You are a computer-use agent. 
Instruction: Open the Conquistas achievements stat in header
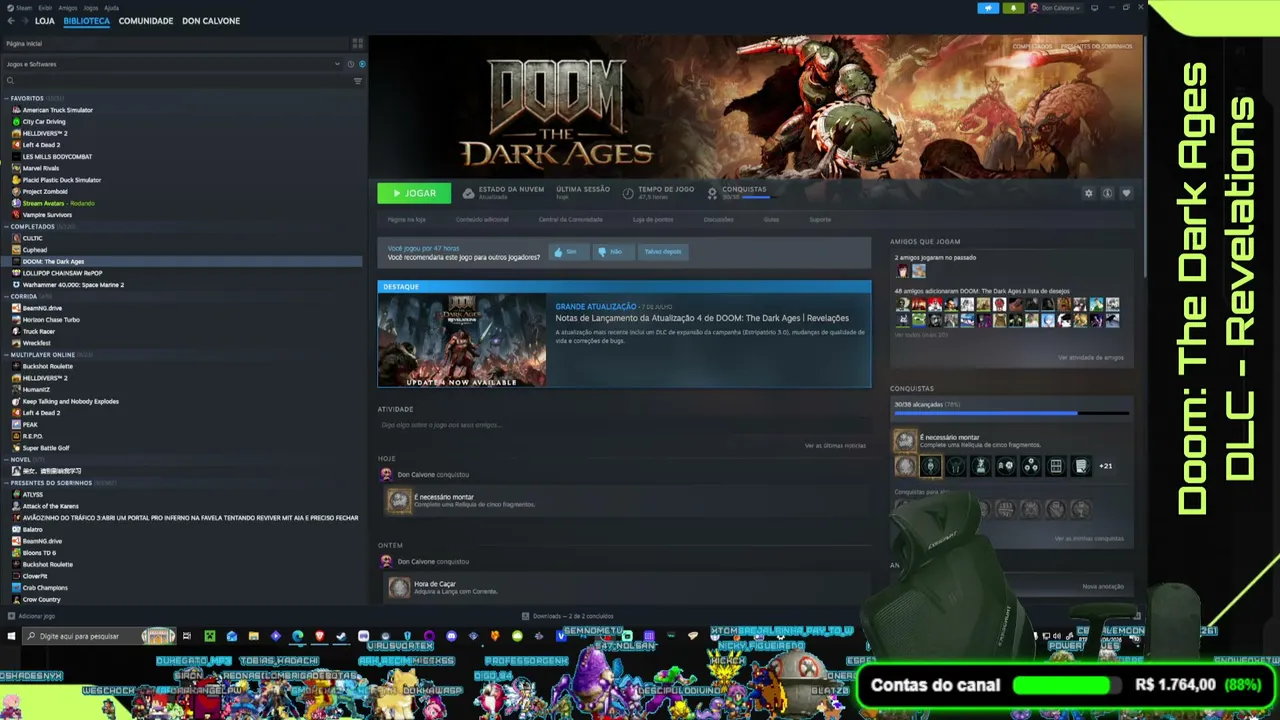[x=742, y=192]
